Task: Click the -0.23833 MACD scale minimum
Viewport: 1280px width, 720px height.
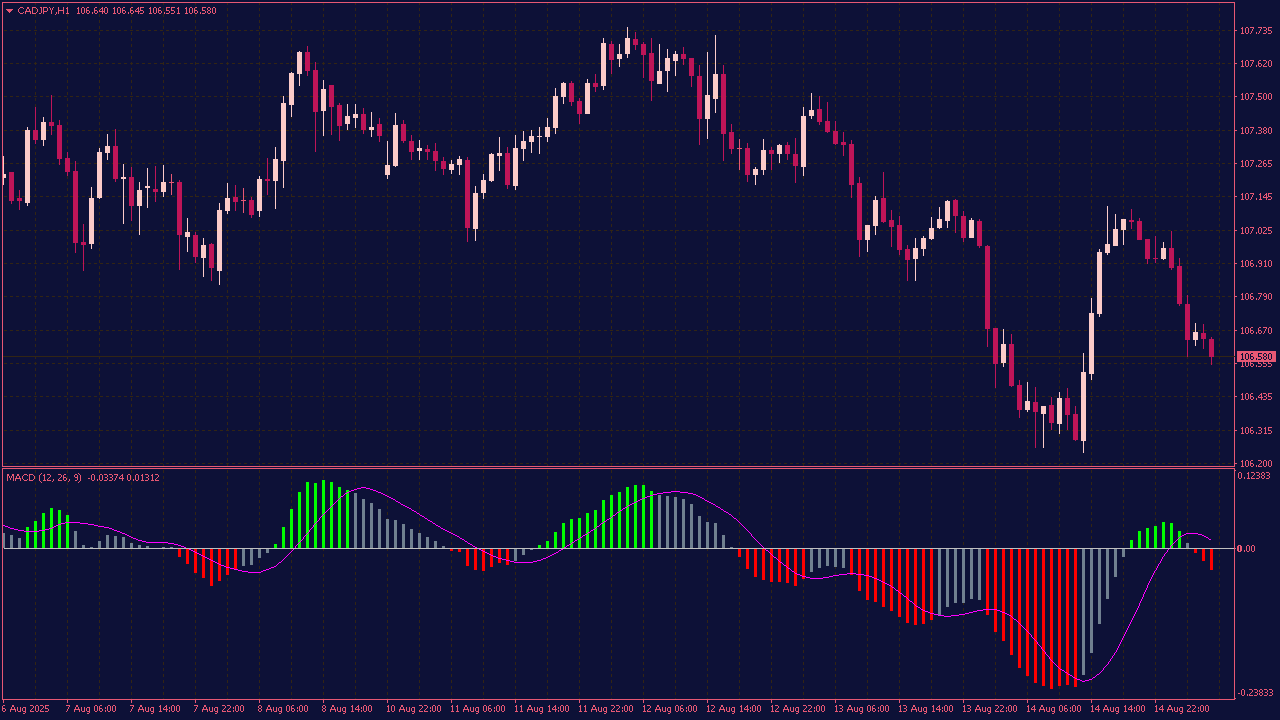Action: 1255,693
